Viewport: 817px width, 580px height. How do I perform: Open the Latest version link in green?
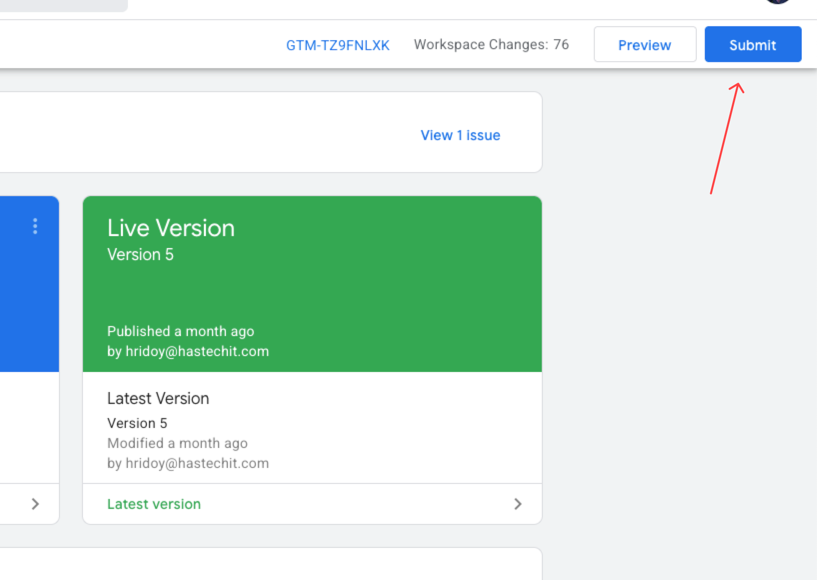tap(153, 504)
